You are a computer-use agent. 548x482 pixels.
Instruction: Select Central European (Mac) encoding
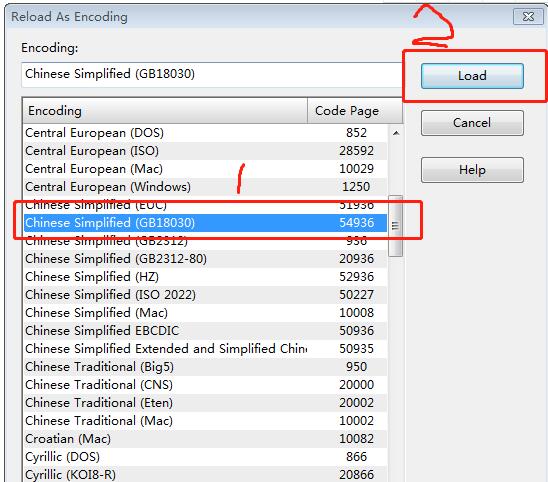205,169
